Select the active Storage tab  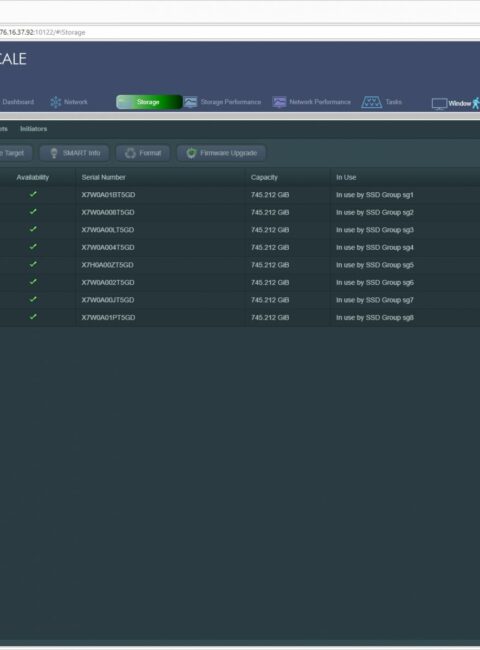pos(149,102)
